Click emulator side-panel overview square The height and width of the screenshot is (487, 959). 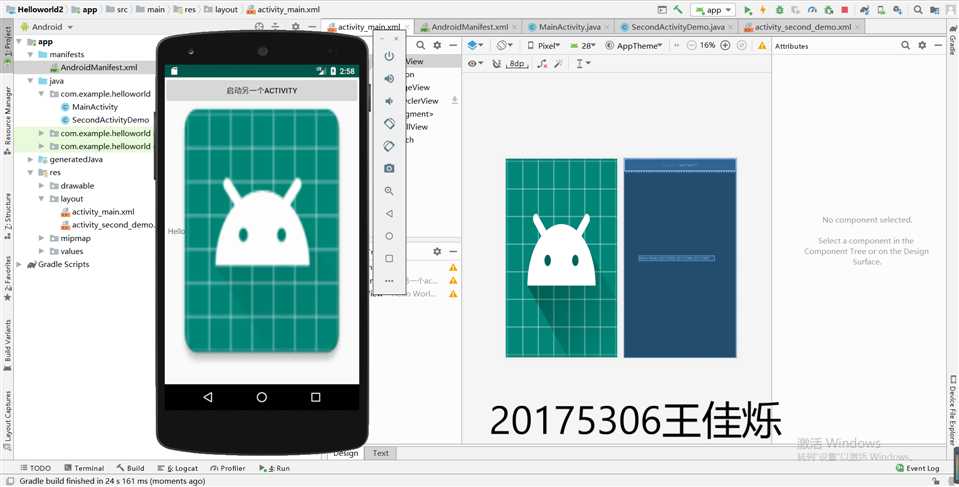389,259
